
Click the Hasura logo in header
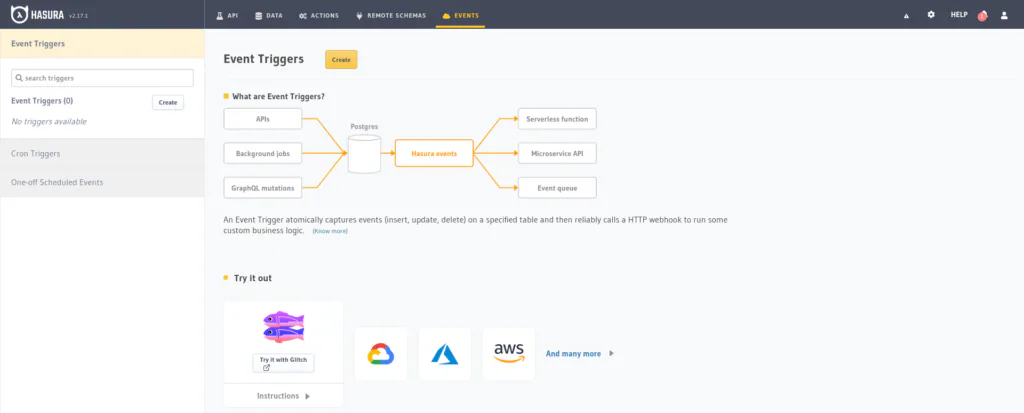(x=37, y=14)
